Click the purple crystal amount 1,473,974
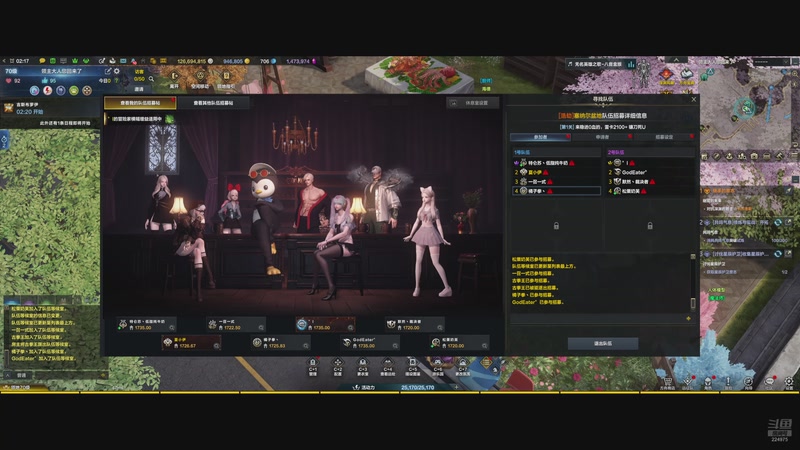This screenshot has height=450, width=800. [298, 61]
